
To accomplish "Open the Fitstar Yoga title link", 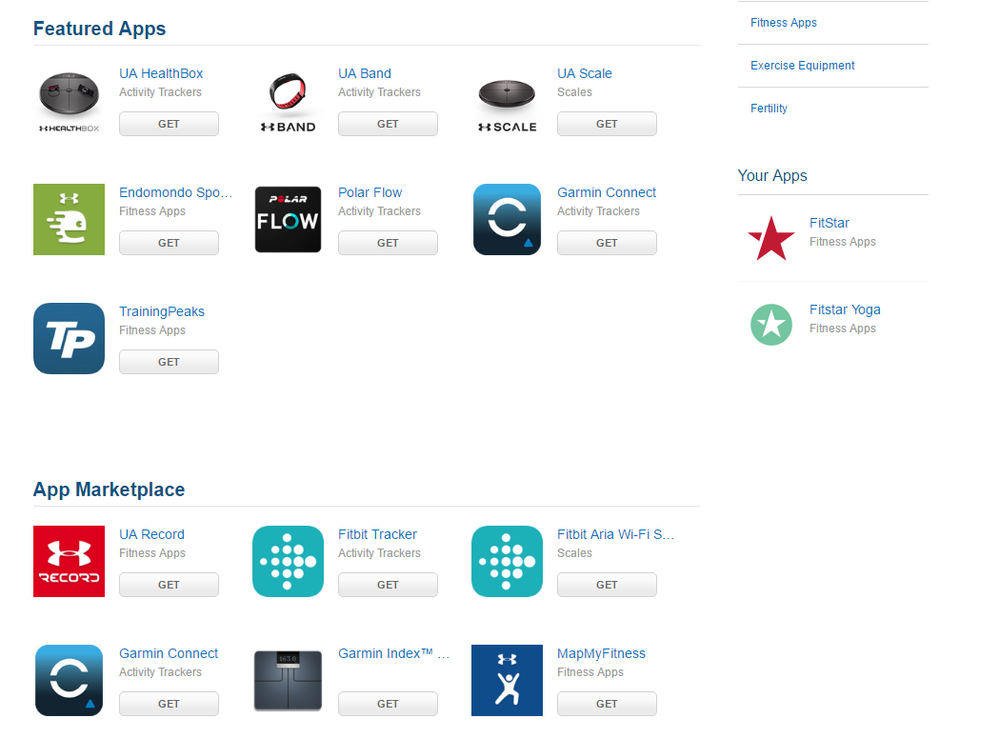I will (x=845, y=310).
